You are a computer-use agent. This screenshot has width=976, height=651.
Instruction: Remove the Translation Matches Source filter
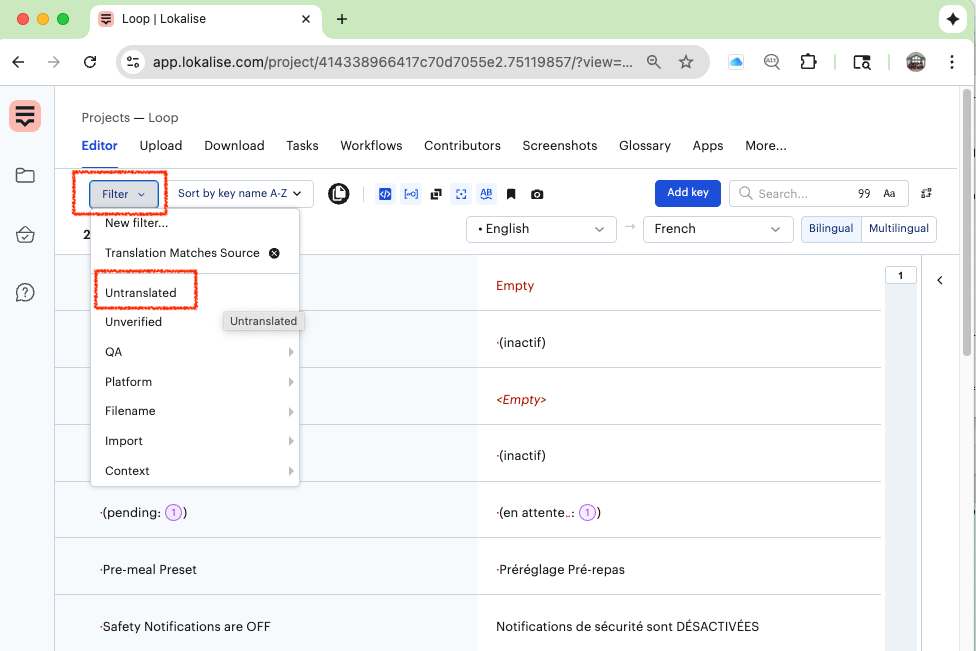click(274, 254)
